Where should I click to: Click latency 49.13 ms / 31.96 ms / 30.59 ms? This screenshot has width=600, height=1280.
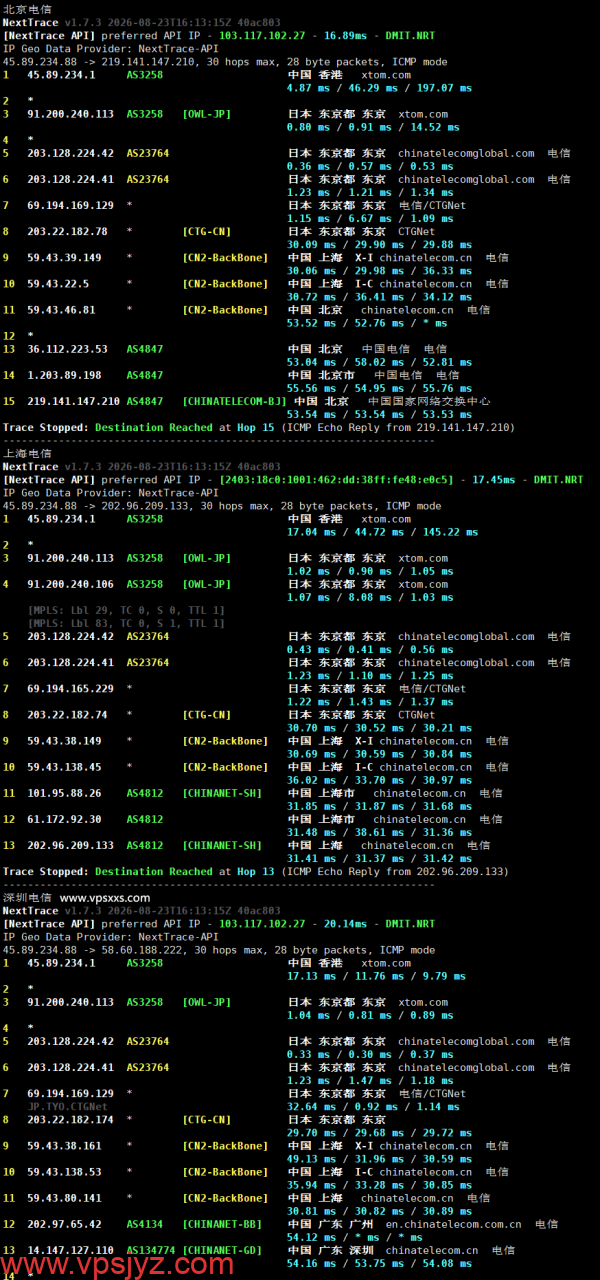pyautogui.click(x=380, y=1159)
